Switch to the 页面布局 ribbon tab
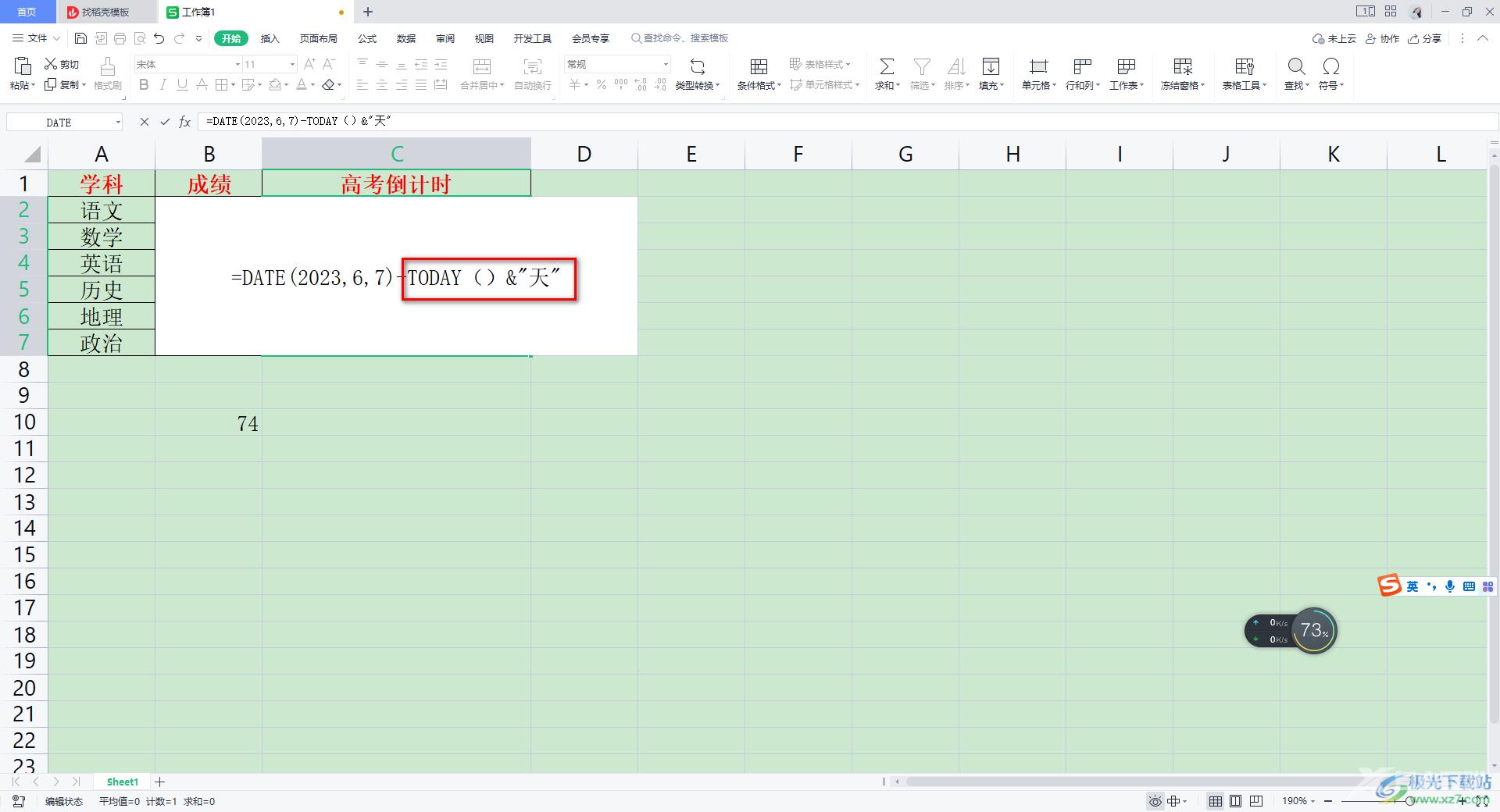Screen dimensions: 1500x812 [x=318, y=38]
